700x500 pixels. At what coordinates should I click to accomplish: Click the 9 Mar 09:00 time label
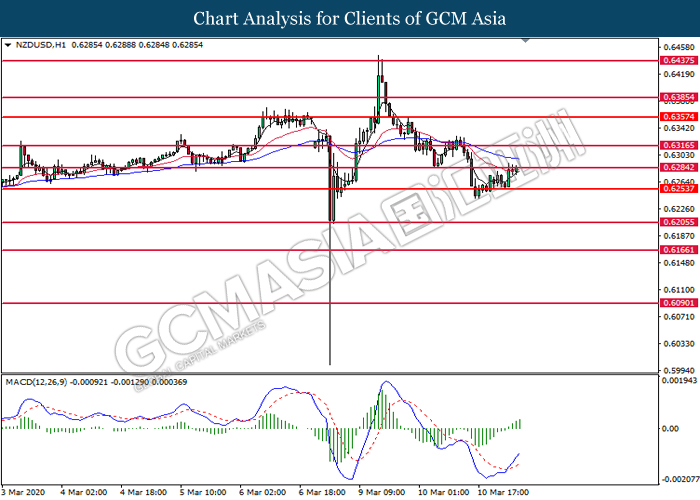pos(384,492)
